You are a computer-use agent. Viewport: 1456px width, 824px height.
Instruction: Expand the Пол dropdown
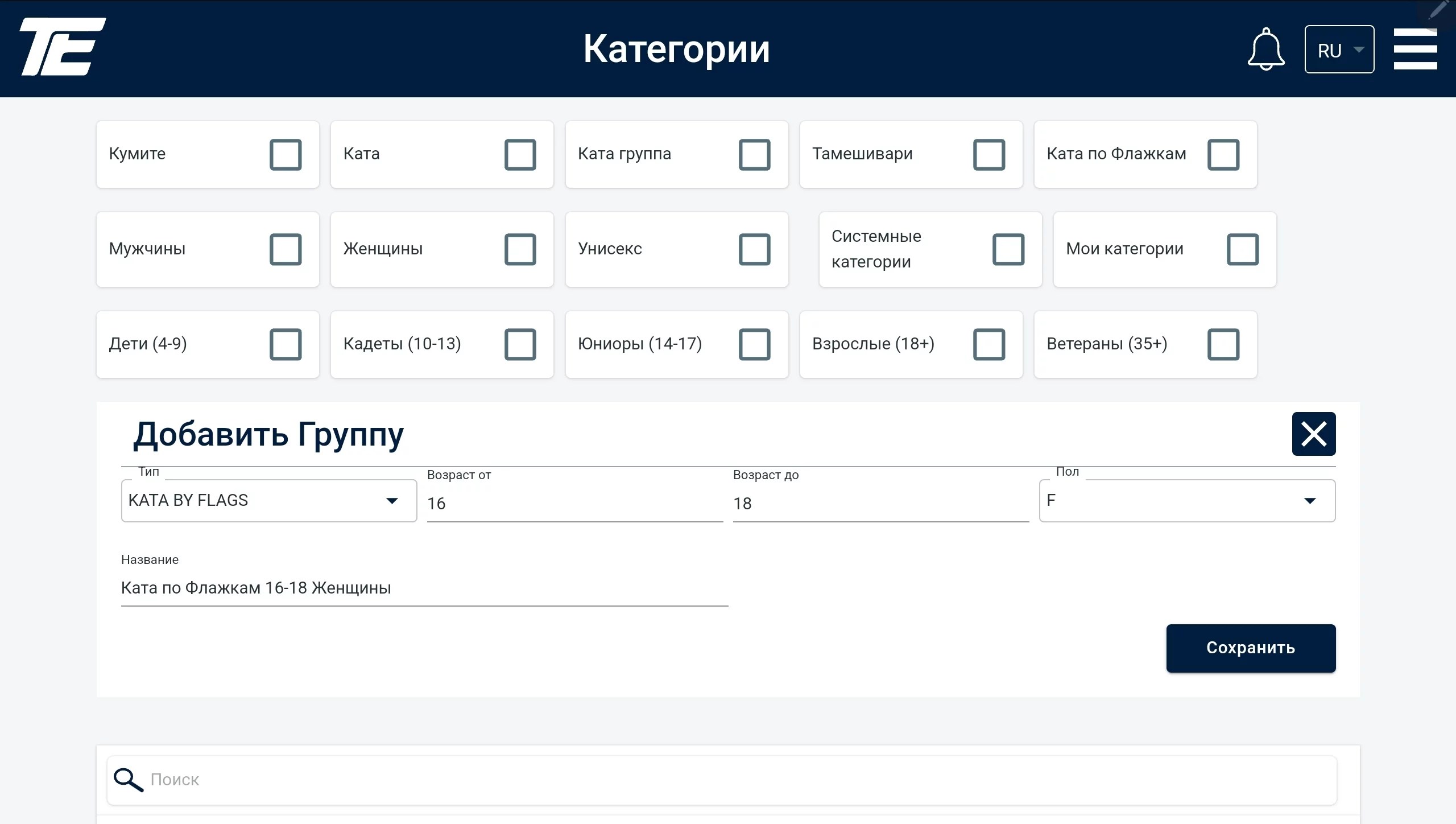1187,501
